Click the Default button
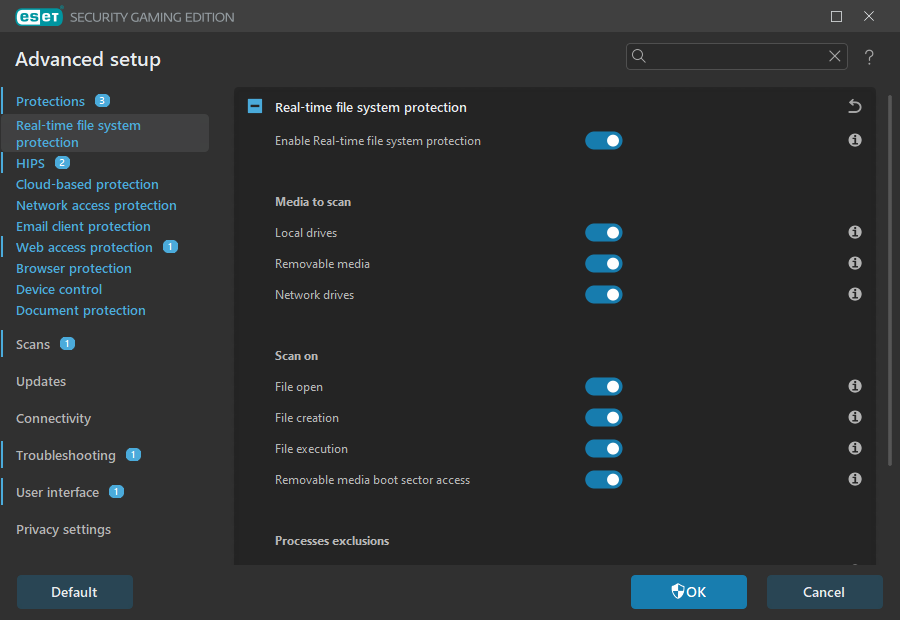This screenshot has width=900, height=620. [x=75, y=592]
